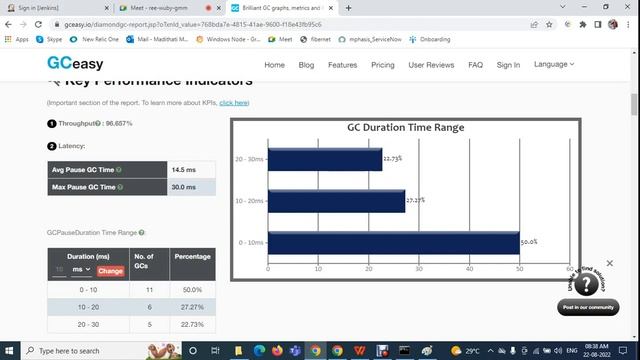Open Onboarding bookmark
This screenshot has height=360, width=640.
430,39
